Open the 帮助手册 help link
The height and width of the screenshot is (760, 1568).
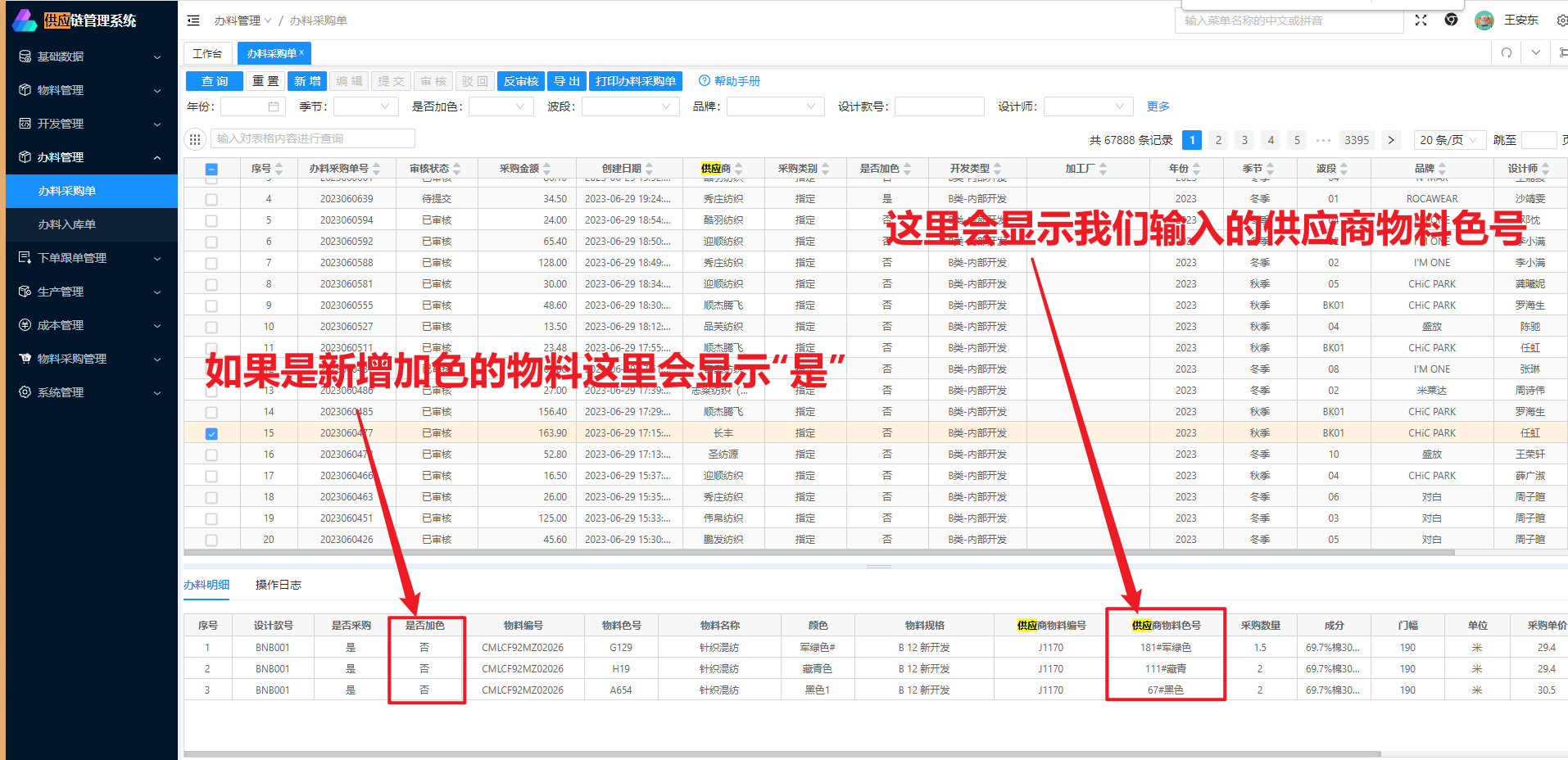(729, 81)
